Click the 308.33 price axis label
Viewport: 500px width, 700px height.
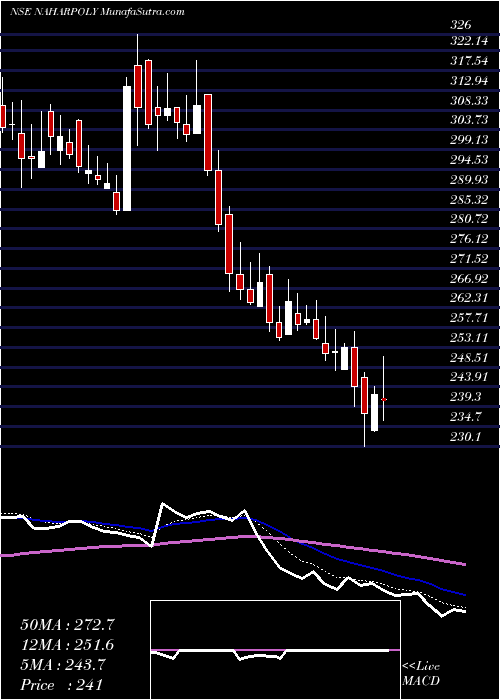tap(469, 101)
